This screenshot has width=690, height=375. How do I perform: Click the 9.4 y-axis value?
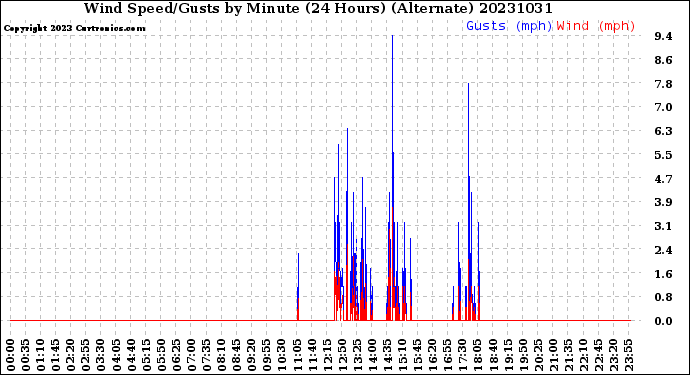(x=664, y=36)
